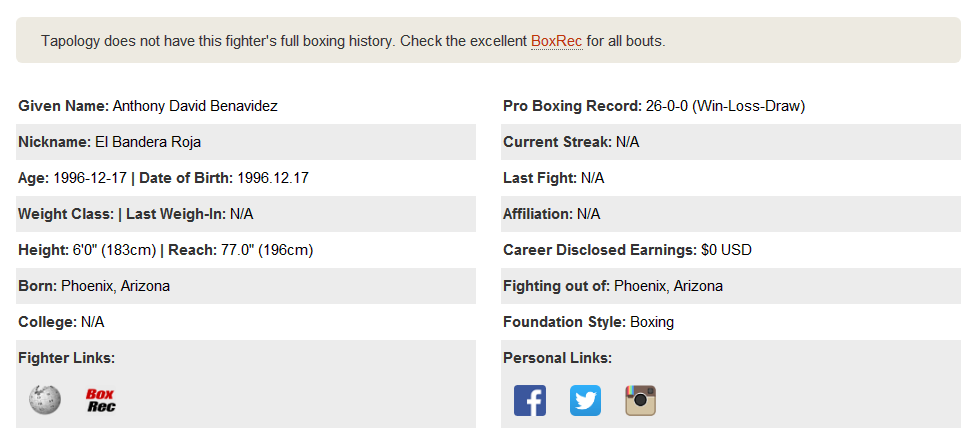The height and width of the screenshot is (434, 967).
Task: Open the fighter's Instagram profile icon
Action: point(641,400)
